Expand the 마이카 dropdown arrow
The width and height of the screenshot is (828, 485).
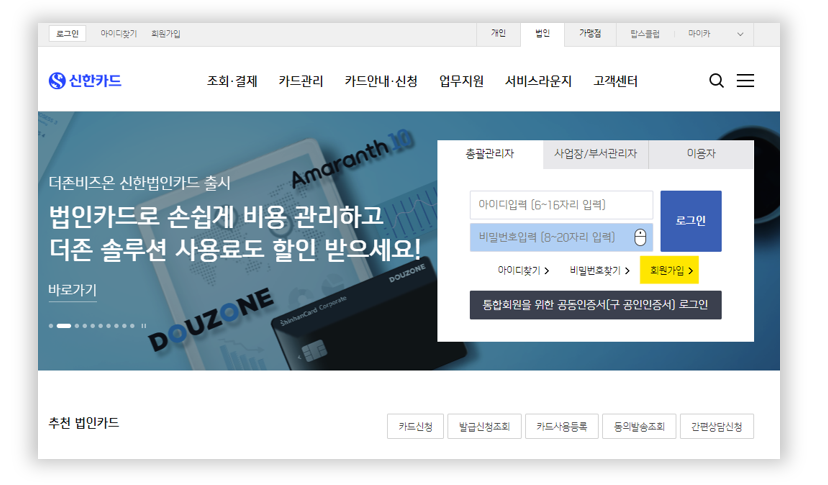pyautogui.click(x=740, y=34)
